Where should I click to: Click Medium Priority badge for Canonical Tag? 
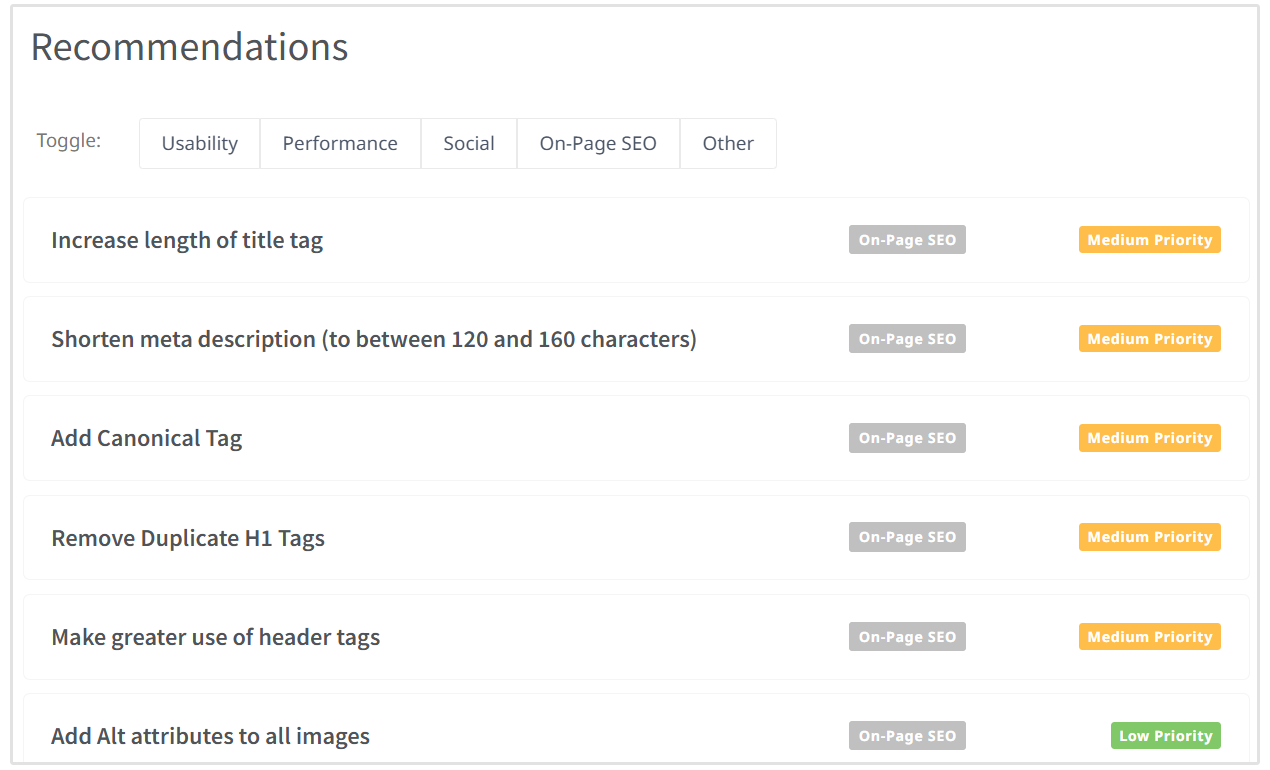pos(1149,438)
